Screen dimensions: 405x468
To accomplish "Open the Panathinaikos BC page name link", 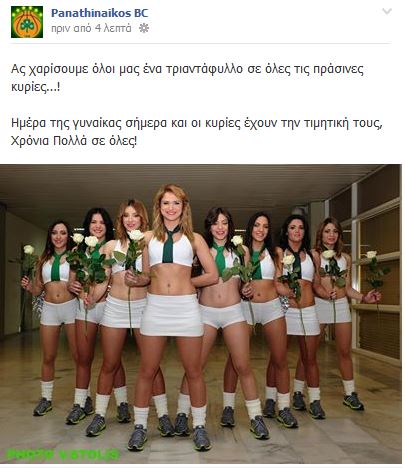I will 99,13.
